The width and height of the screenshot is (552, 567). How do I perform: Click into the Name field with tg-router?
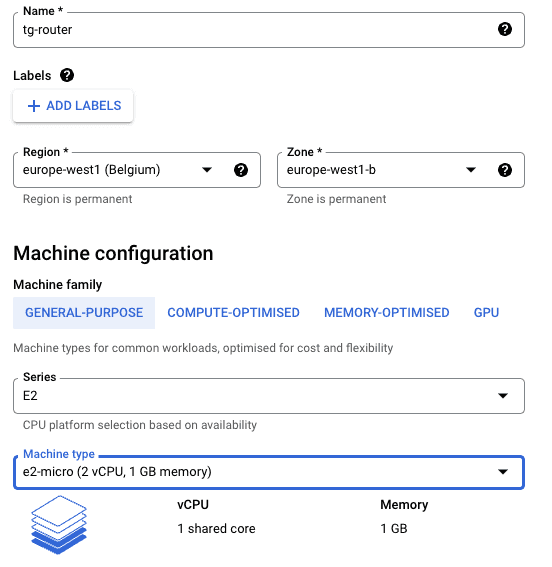(269, 30)
